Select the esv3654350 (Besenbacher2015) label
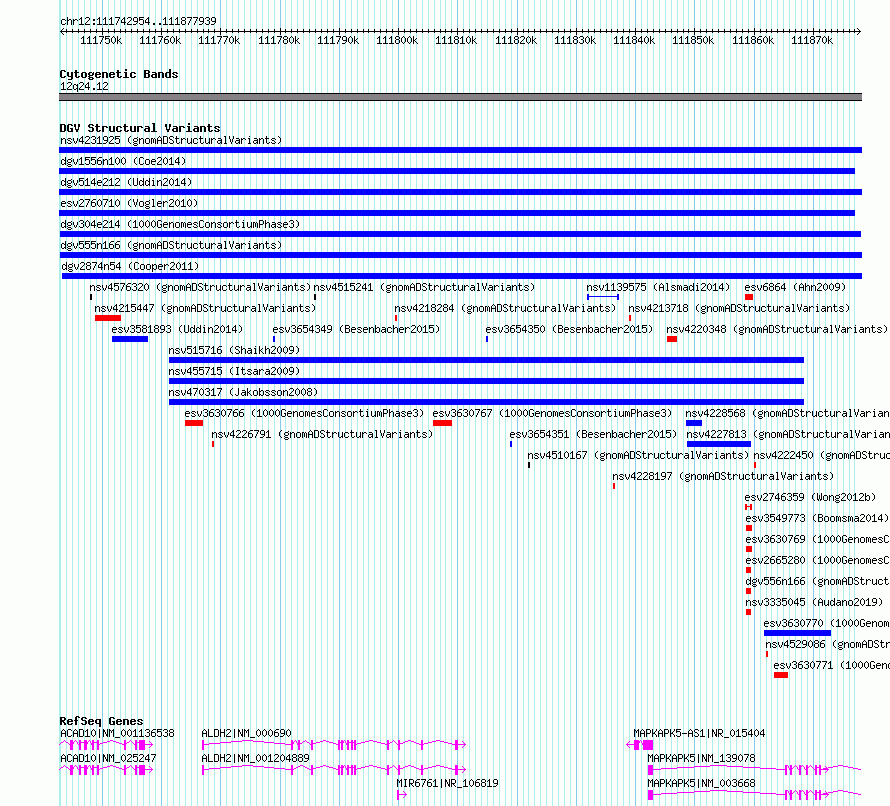 point(569,329)
